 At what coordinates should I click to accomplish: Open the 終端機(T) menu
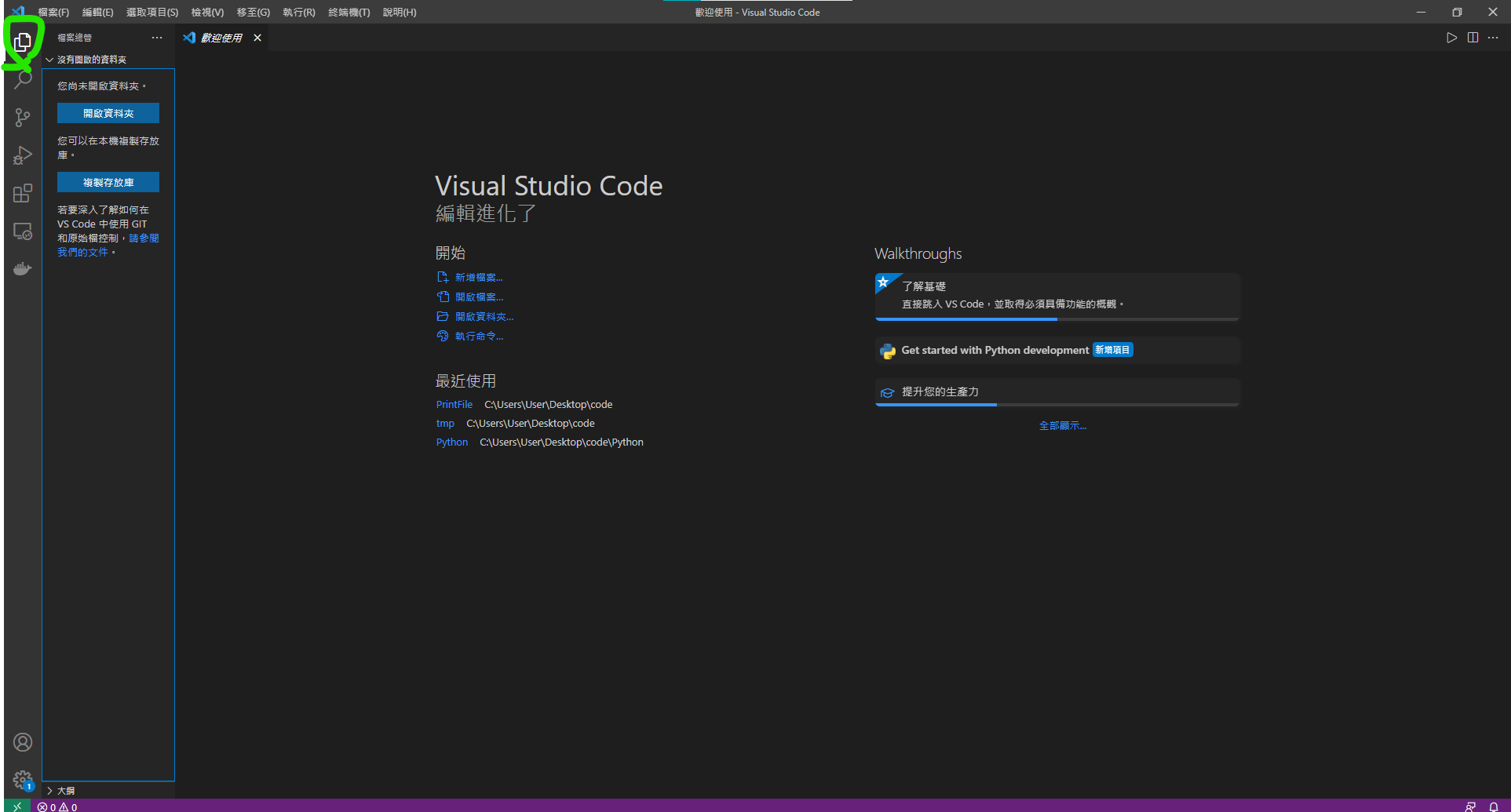pos(349,12)
